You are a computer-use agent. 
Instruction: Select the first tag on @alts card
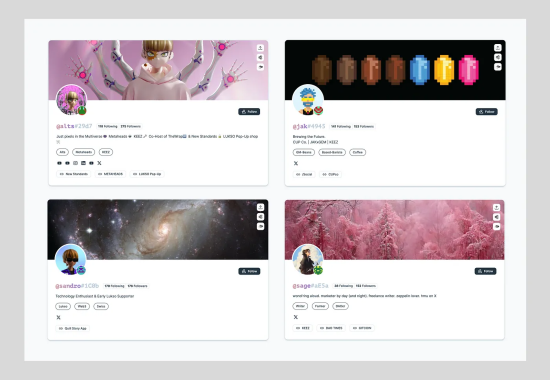point(62,152)
